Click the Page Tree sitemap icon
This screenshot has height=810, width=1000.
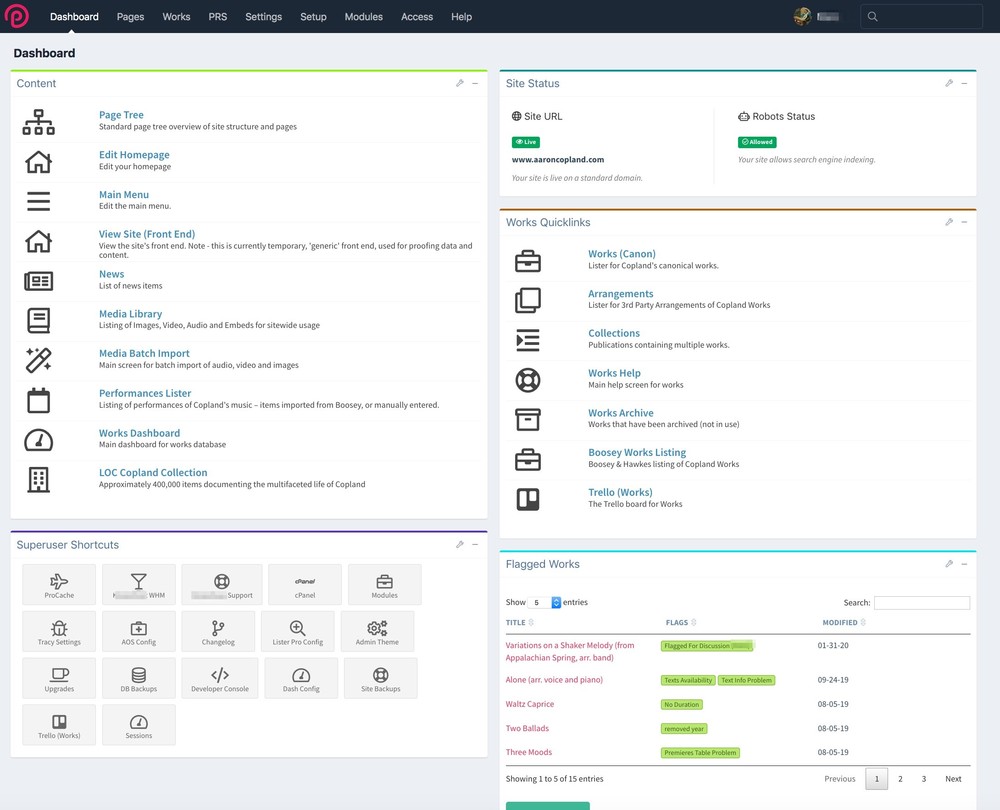tap(38, 121)
